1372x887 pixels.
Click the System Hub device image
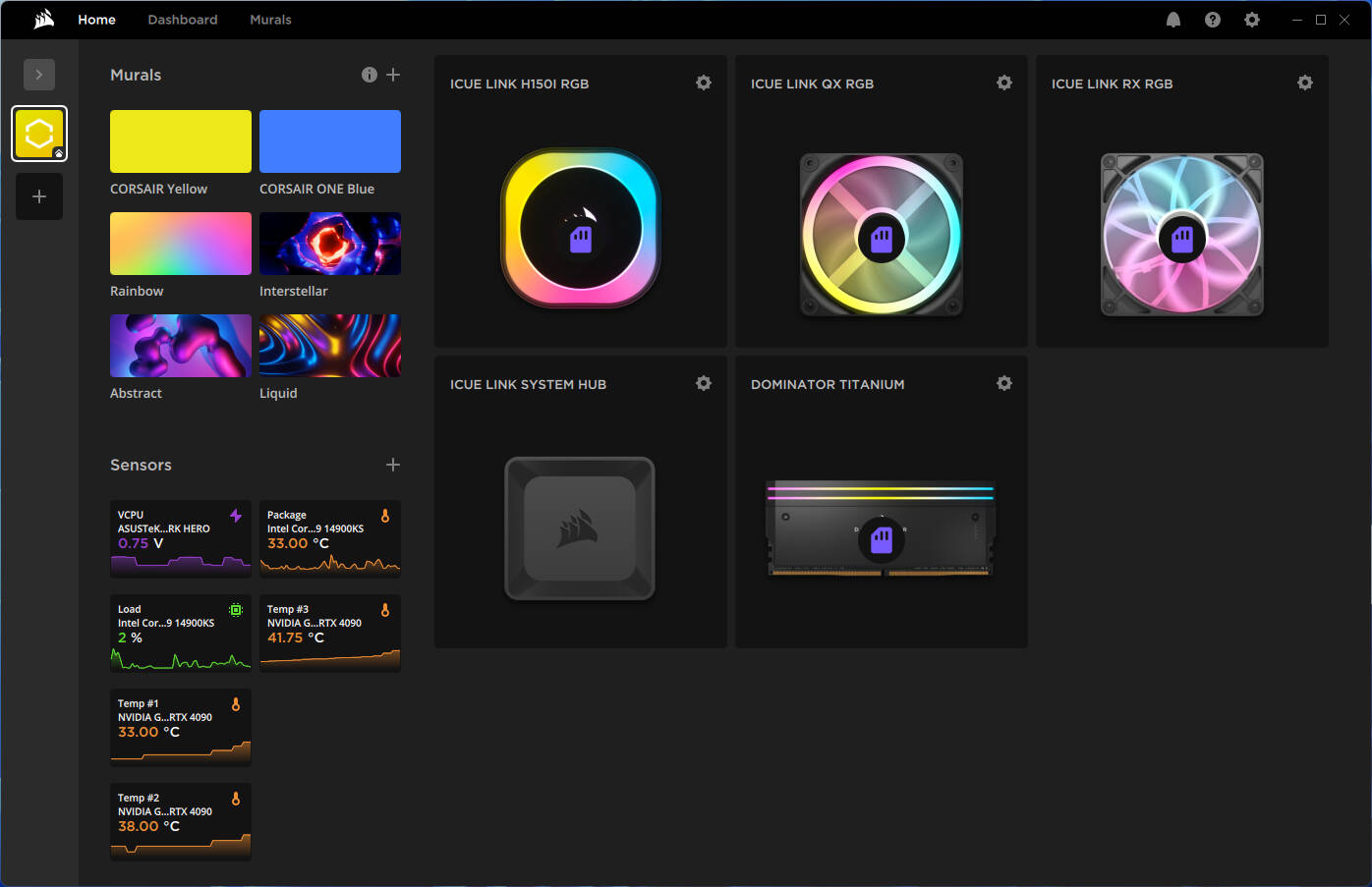tap(580, 528)
